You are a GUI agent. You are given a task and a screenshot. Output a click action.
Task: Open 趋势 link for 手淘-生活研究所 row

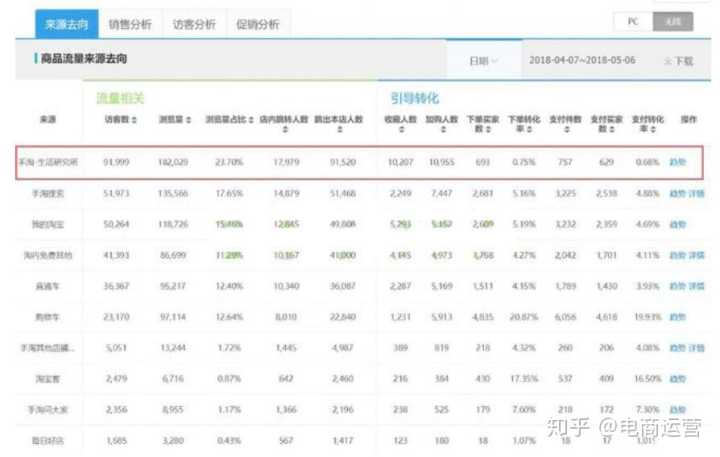point(677,161)
